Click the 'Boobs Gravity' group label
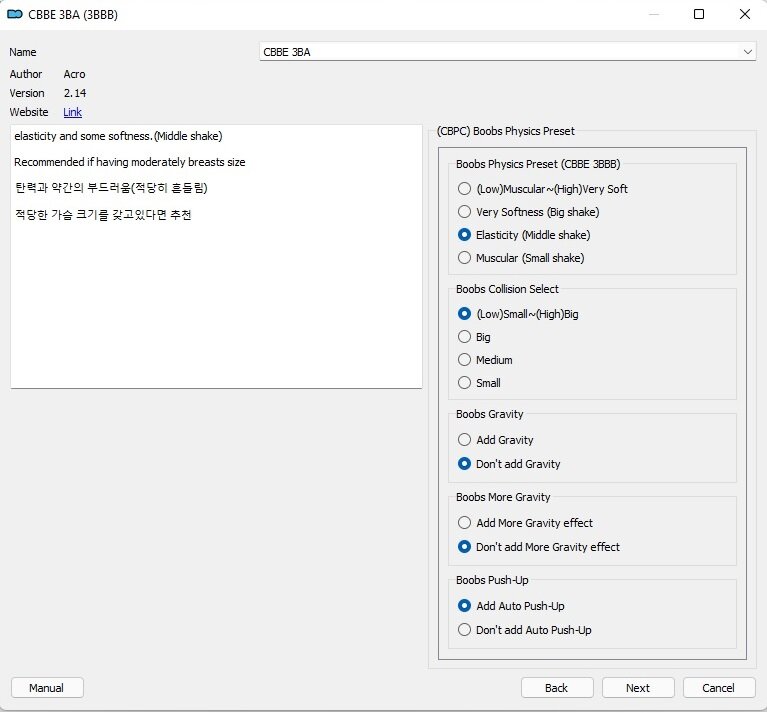 pyautogui.click(x=490, y=414)
